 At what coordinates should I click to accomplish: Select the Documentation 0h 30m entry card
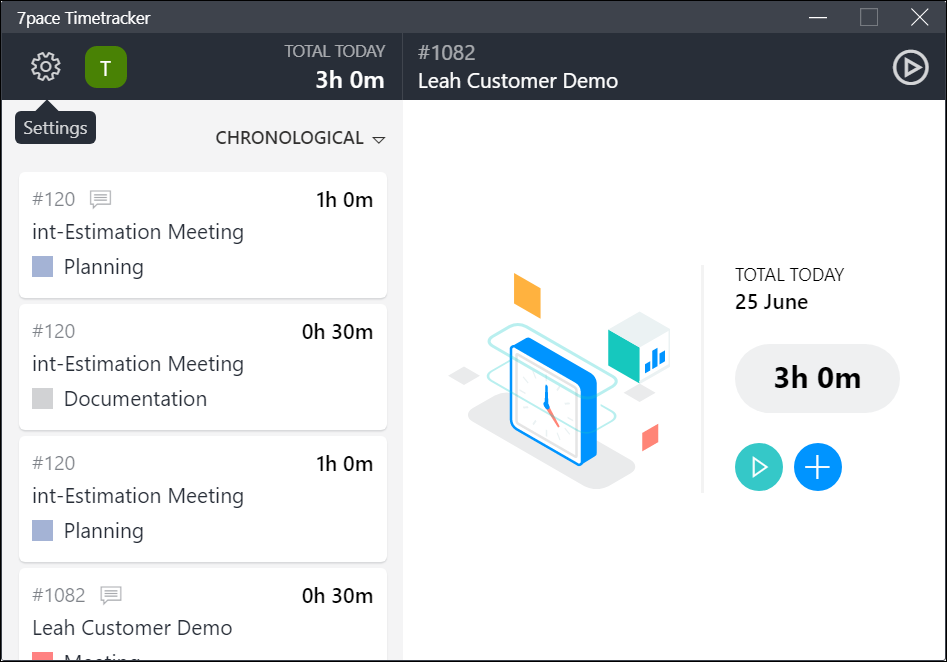tap(203, 367)
